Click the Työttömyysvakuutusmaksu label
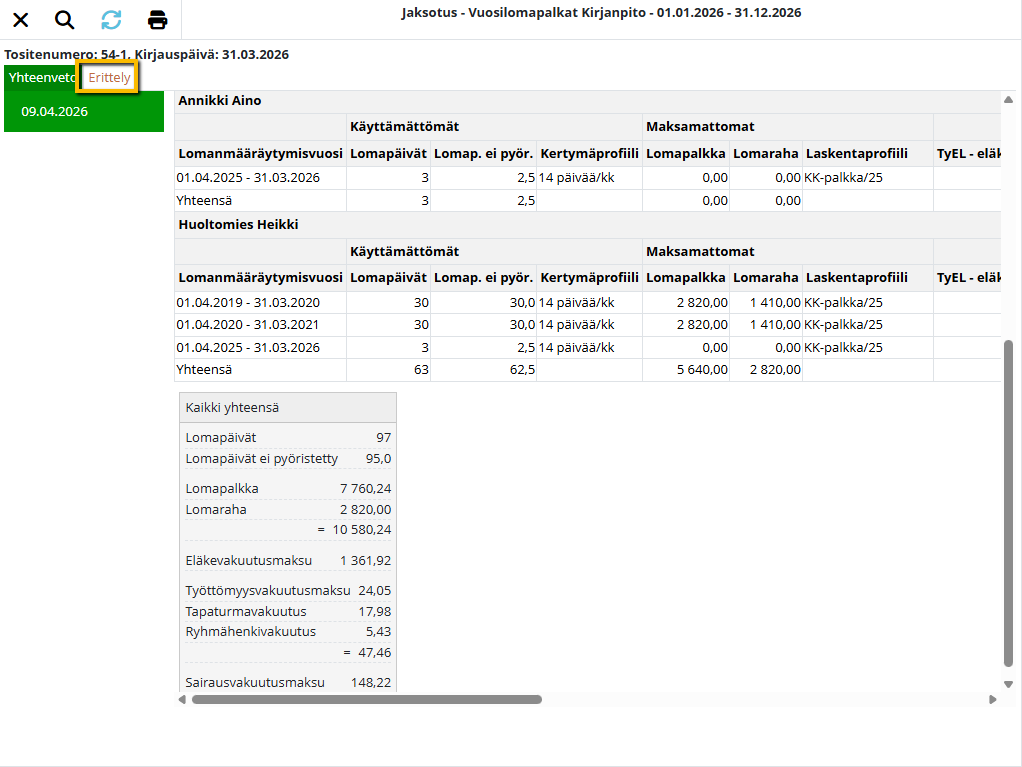 coord(268,590)
